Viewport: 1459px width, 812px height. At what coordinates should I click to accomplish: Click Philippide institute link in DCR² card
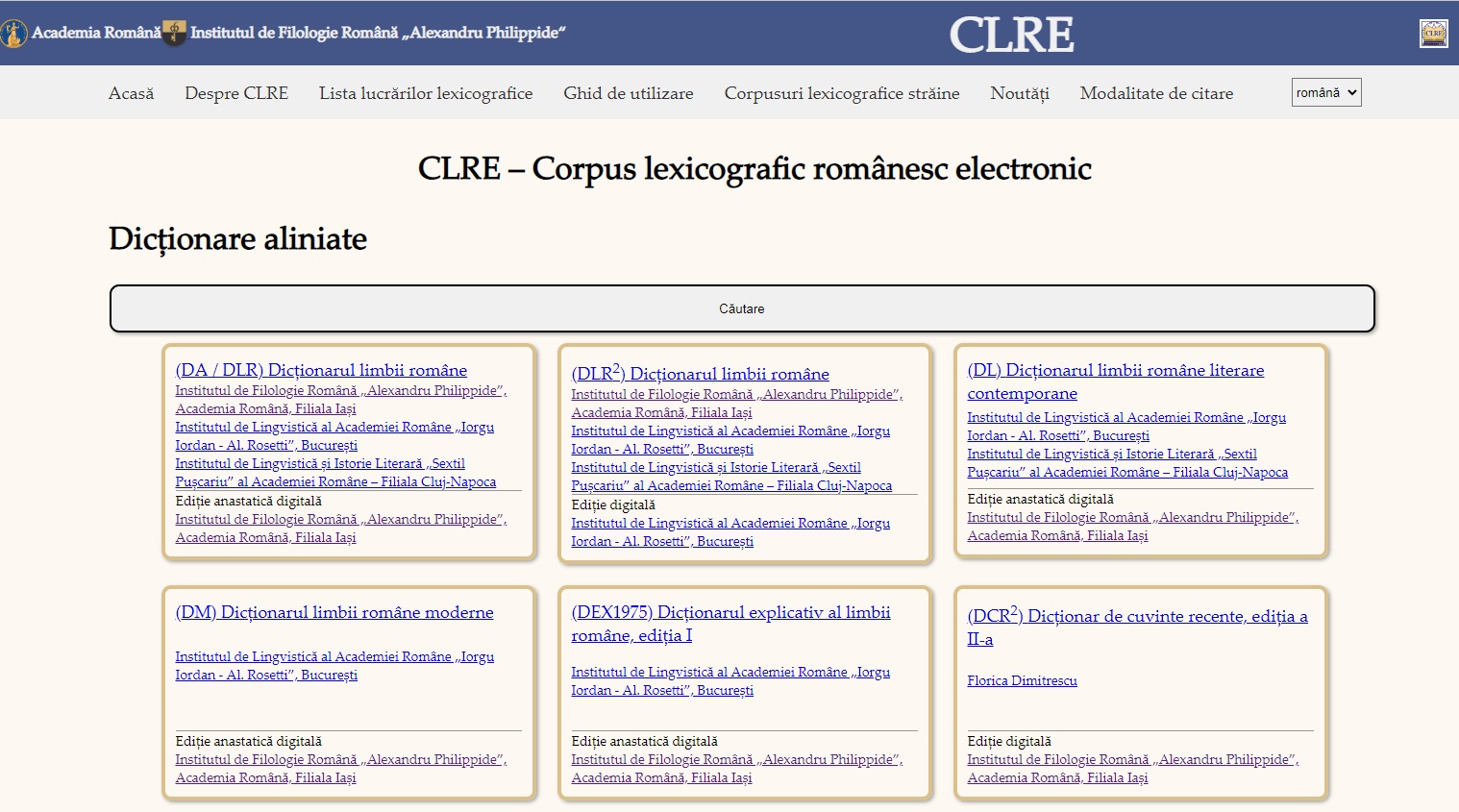click(x=1132, y=769)
